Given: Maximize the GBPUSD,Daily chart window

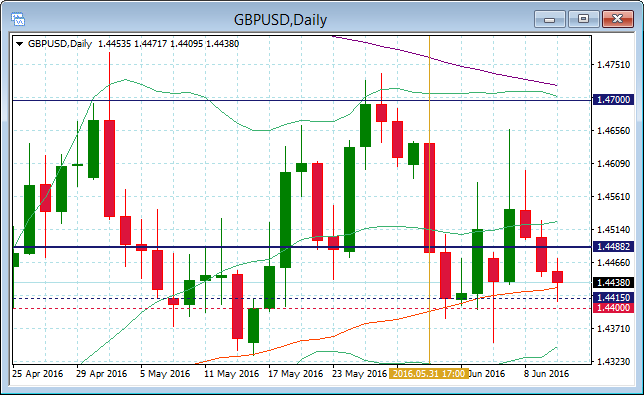Looking at the screenshot, I should pyautogui.click(x=583, y=19).
